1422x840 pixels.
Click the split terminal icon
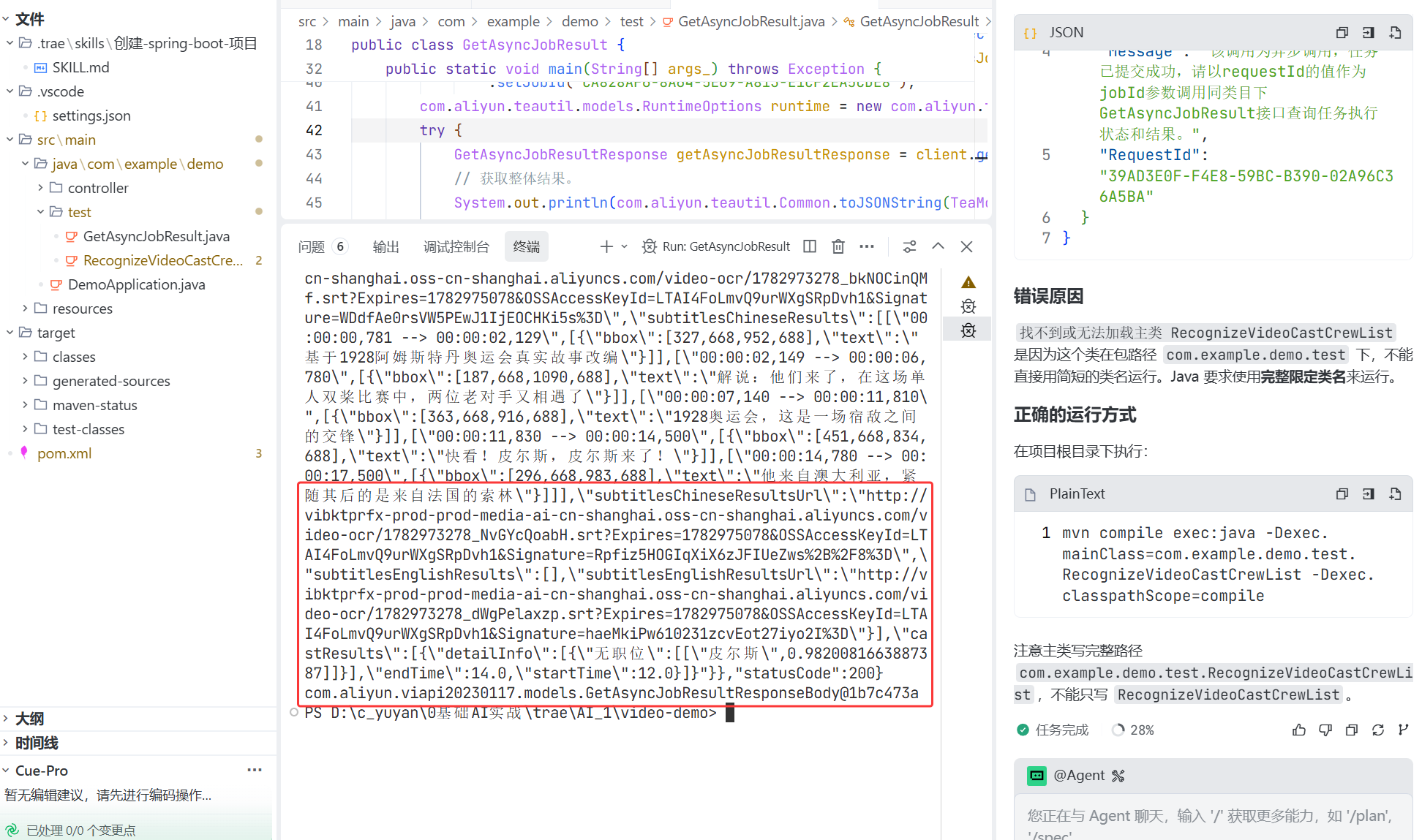coord(810,247)
